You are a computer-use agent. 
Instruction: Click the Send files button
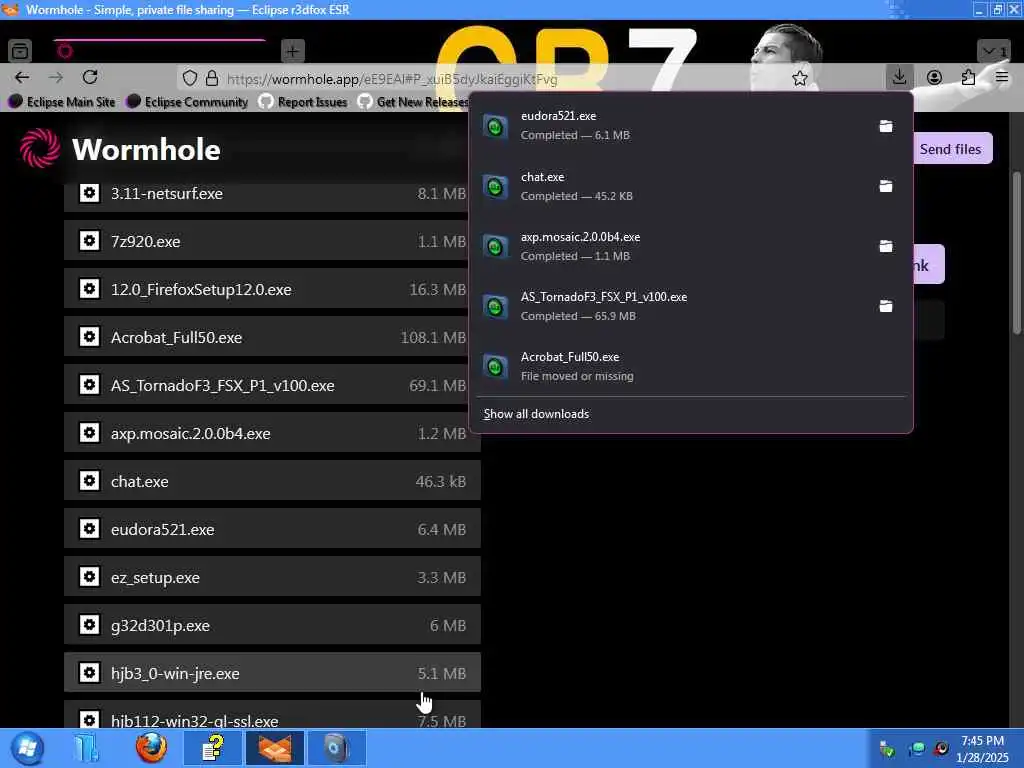point(952,149)
